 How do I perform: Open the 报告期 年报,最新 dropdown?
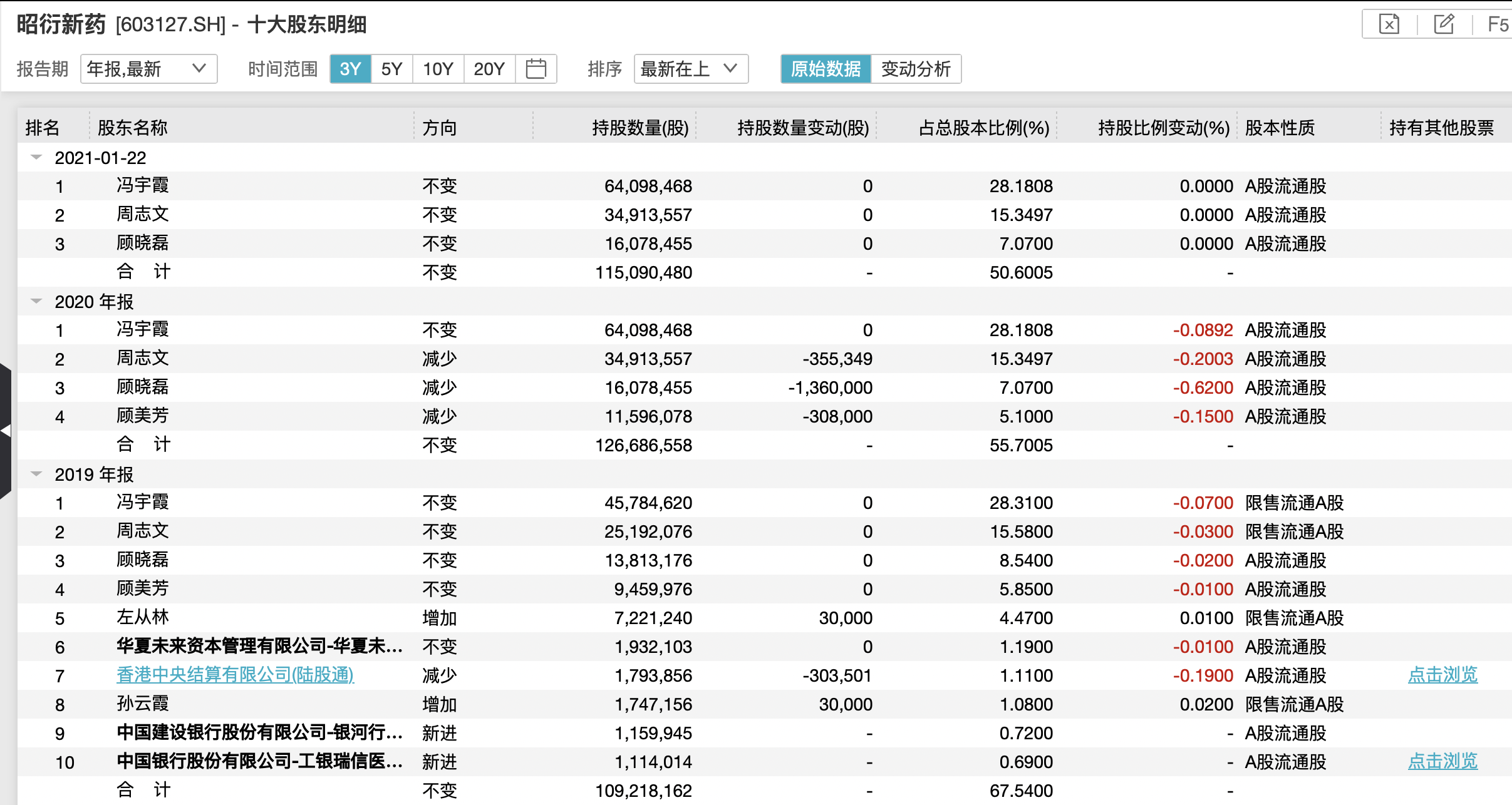[148, 69]
